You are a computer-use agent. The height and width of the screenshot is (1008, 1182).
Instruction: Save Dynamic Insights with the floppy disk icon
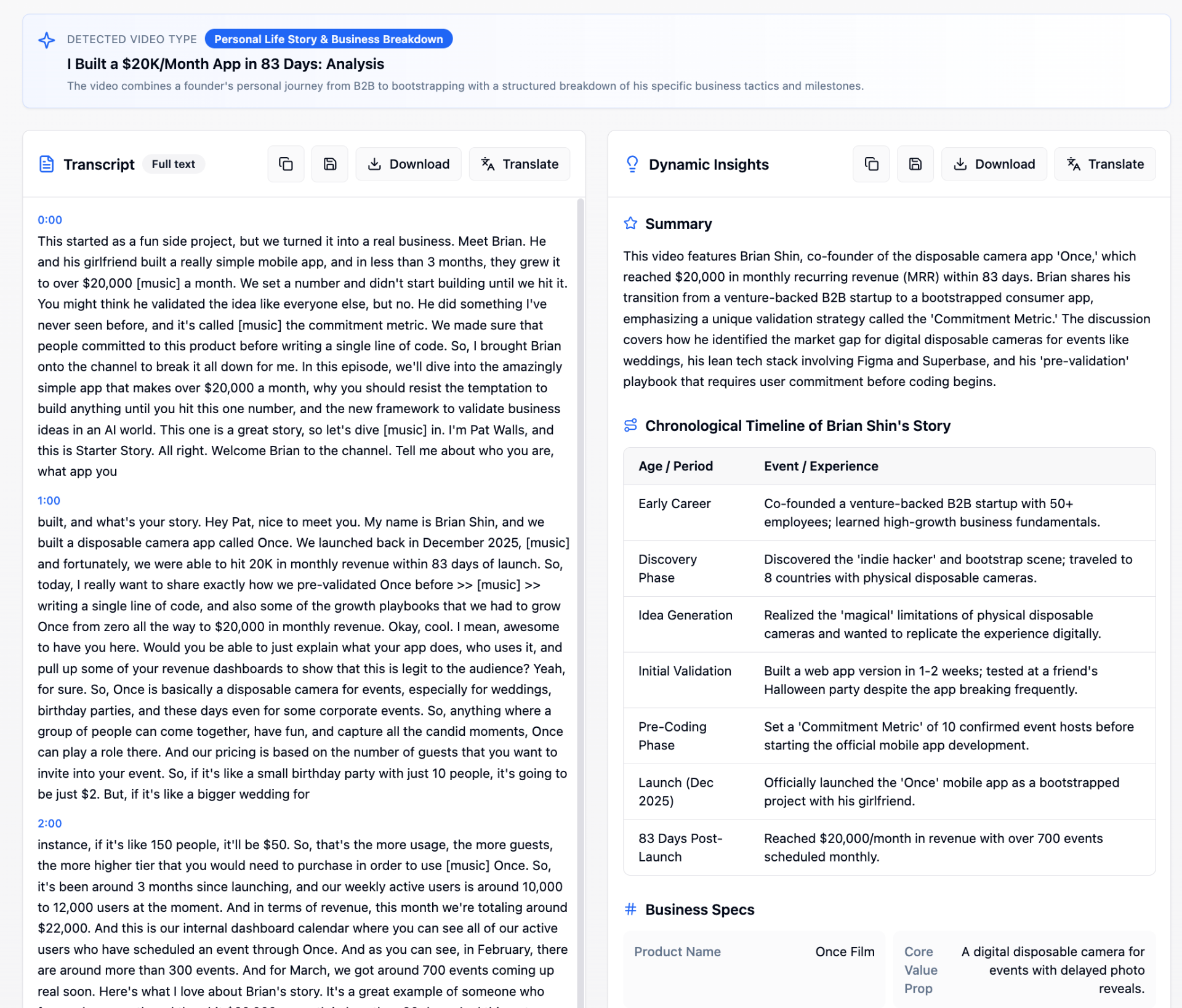pos(915,164)
